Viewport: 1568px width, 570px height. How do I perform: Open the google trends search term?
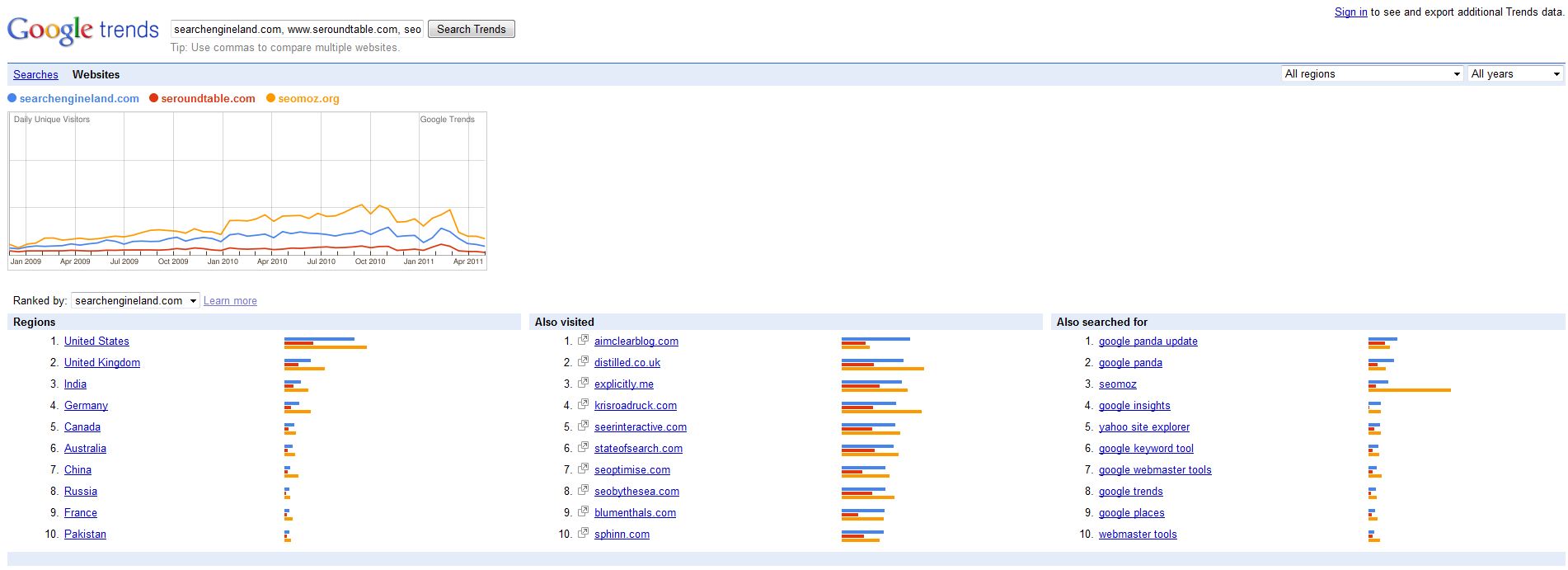pos(1131,492)
